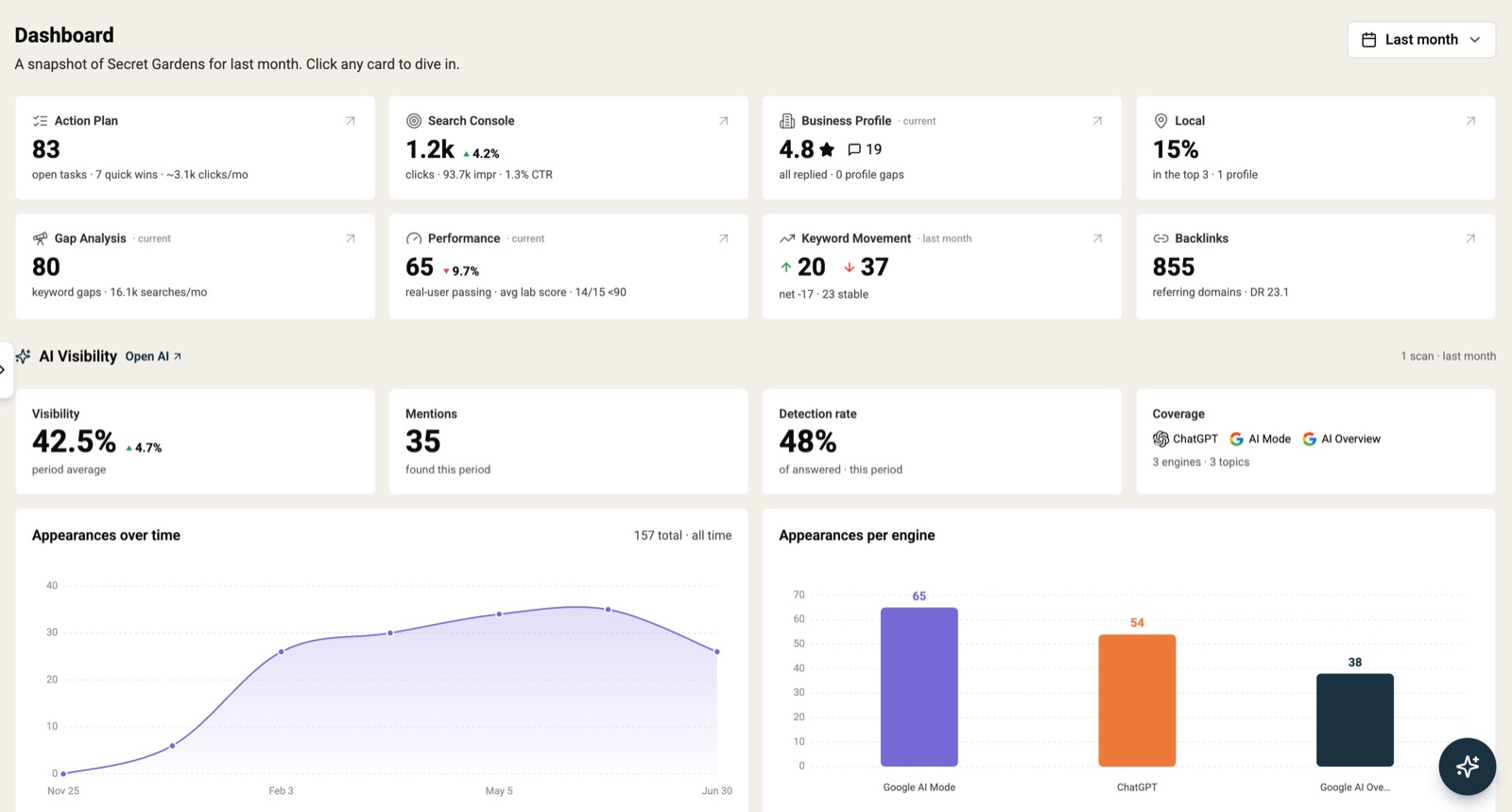Click 'clicks · 93.7k impr · 1.3% CTR' text
1512x812 pixels.
479,175
